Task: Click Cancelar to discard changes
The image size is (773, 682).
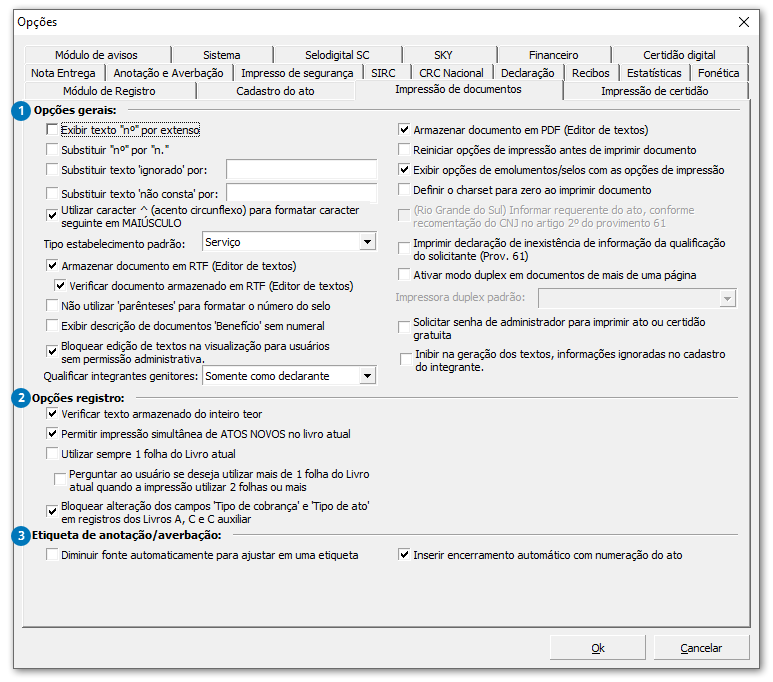Action: click(x=701, y=648)
